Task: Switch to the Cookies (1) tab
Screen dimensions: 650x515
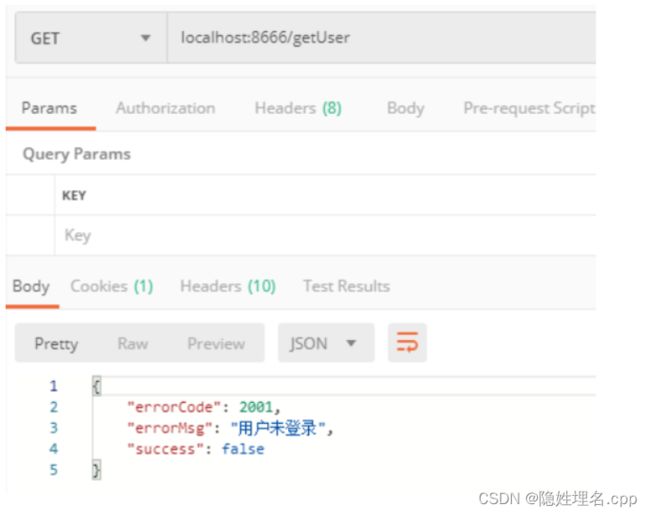Action: click(x=112, y=286)
